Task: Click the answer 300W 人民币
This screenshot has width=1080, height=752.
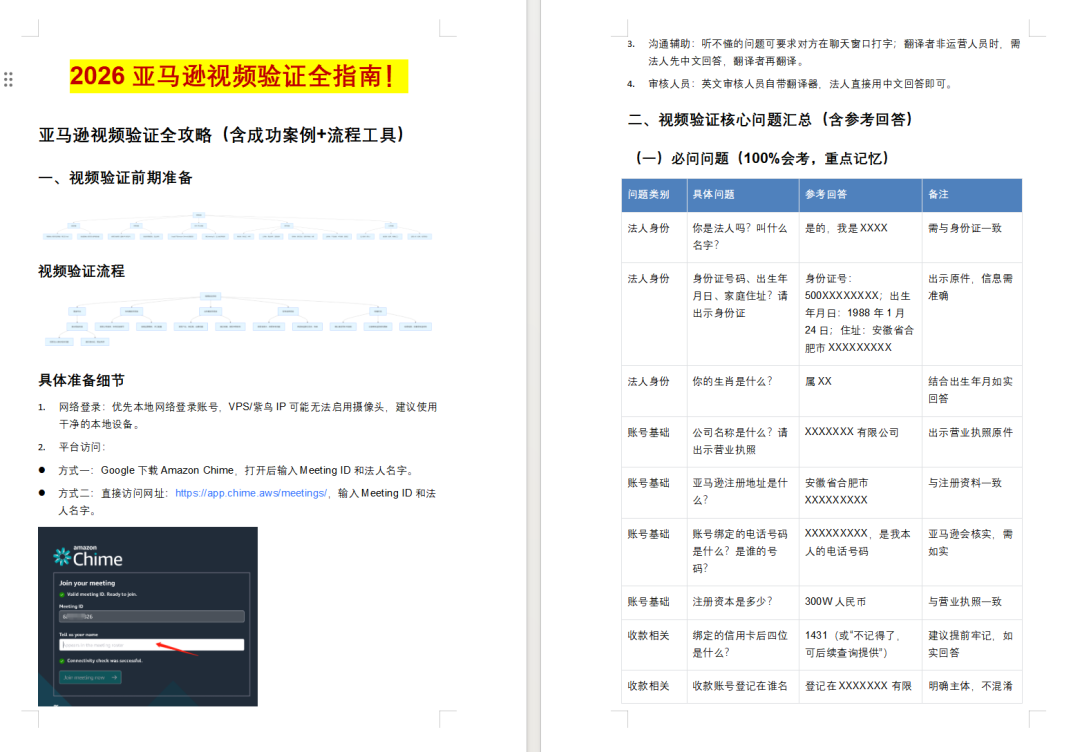Action: (x=835, y=602)
